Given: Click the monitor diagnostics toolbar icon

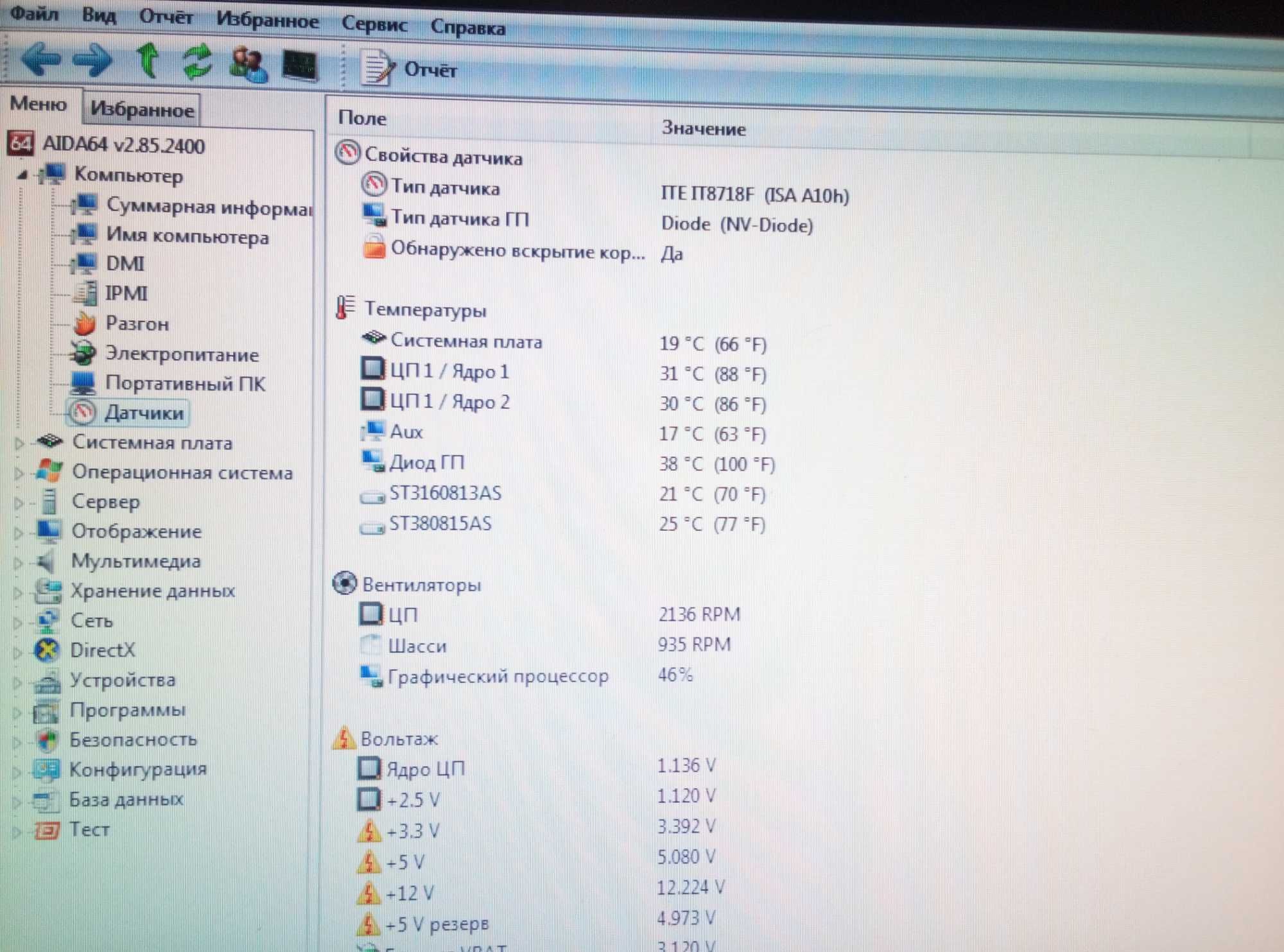Looking at the screenshot, I should tap(300, 65).
